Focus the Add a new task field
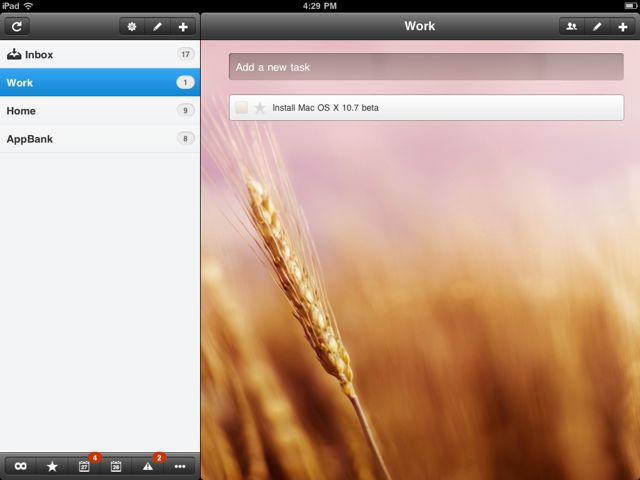 pos(426,67)
